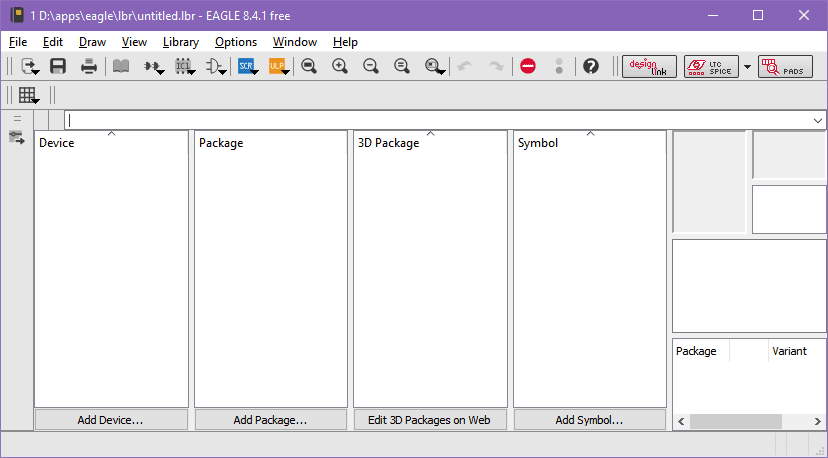Viewport: 828px width, 458px height.
Task: Expand the command line history dropdown
Action: [x=818, y=120]
